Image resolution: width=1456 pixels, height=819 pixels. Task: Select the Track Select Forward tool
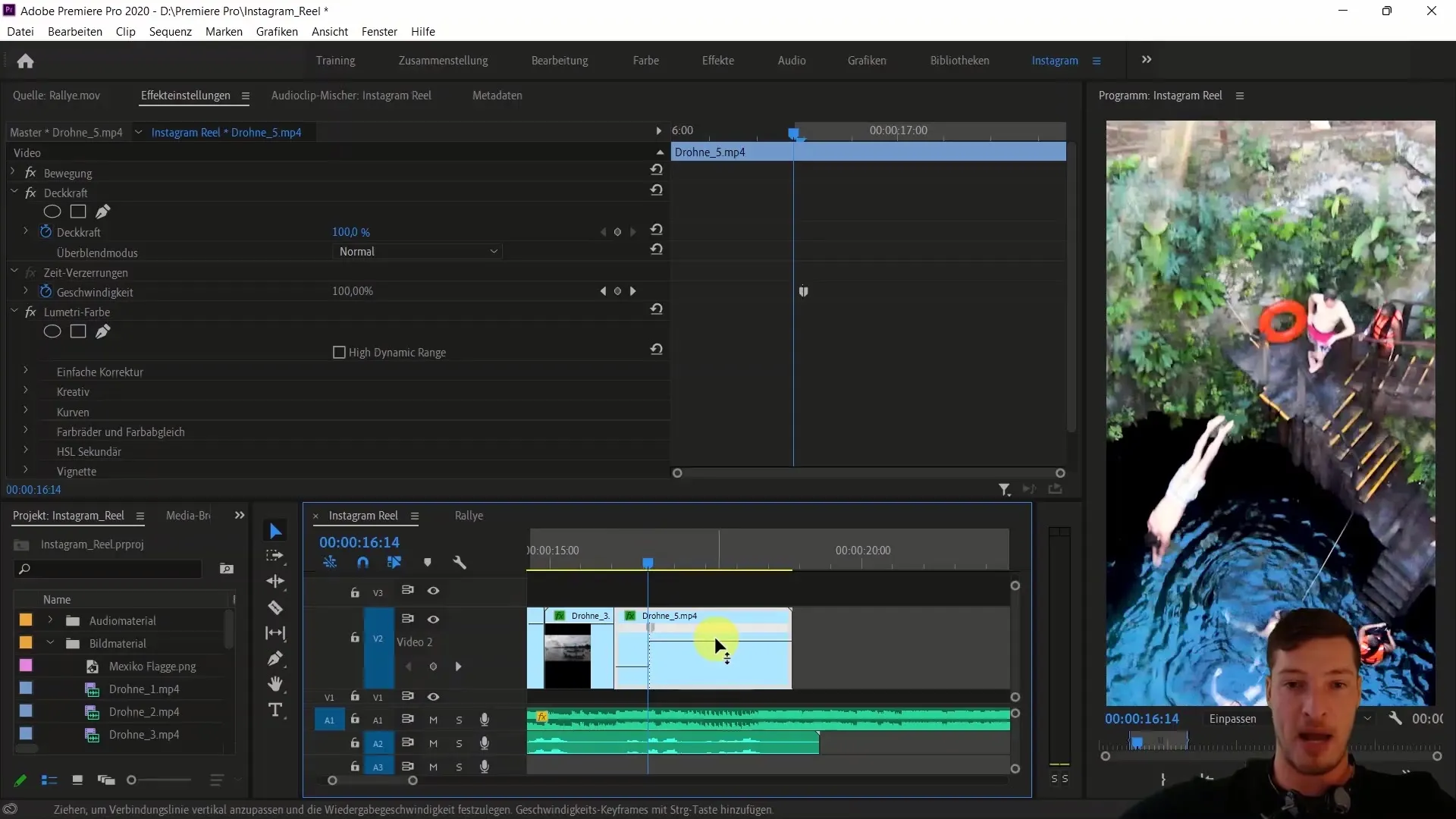coord(275,556)
